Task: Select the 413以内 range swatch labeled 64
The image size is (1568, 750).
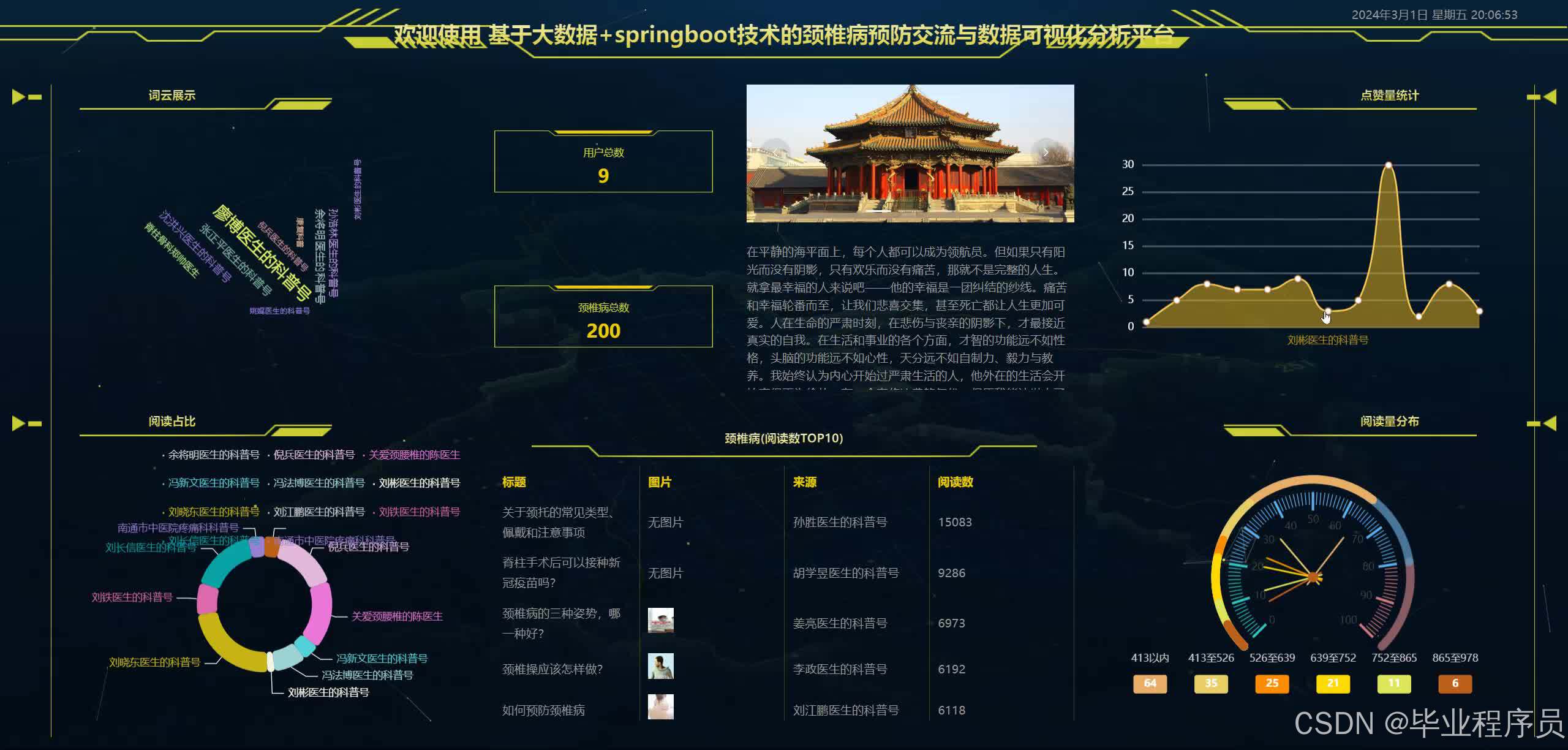Action: pos(1150,683)
